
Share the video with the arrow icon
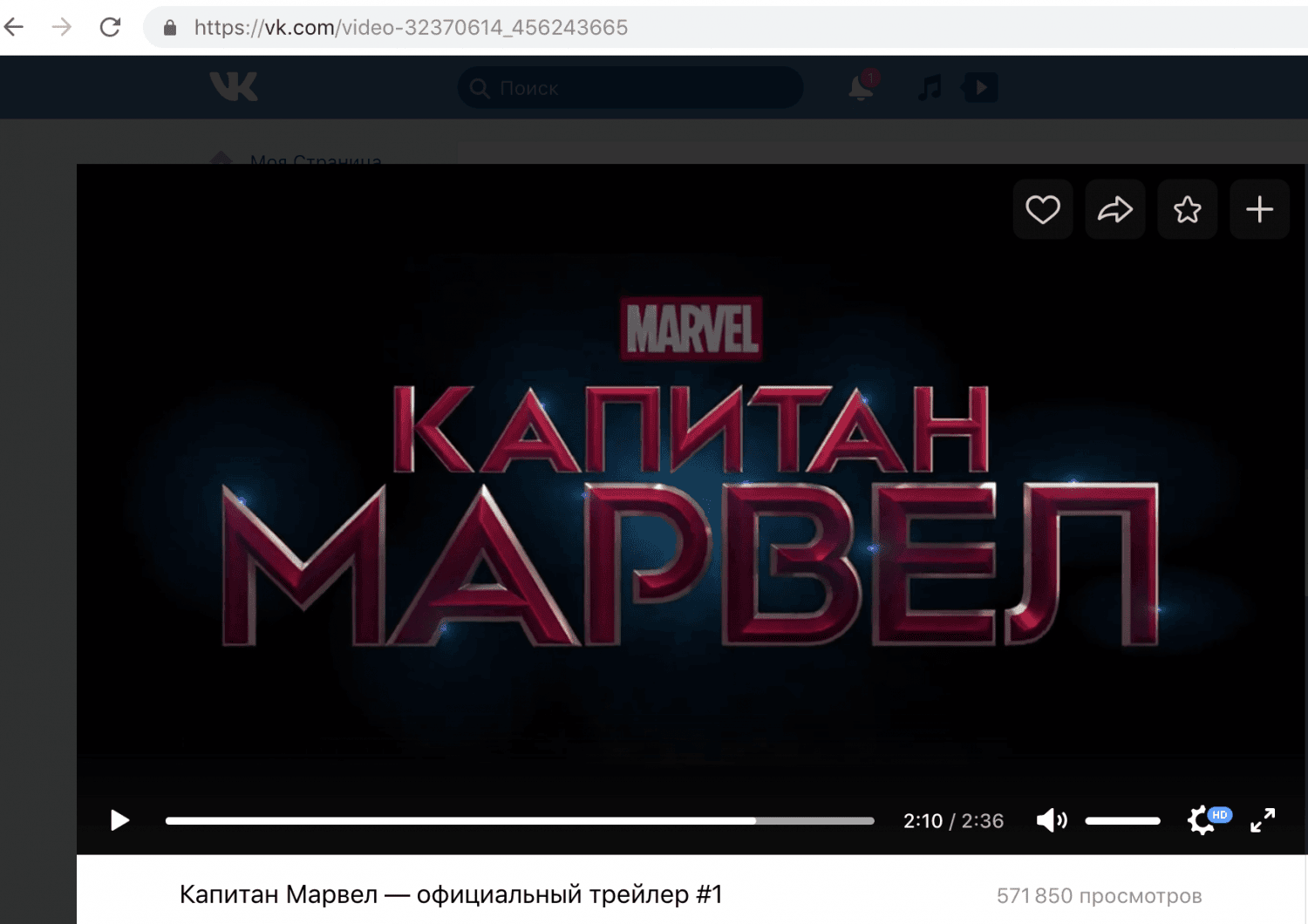1115,209
